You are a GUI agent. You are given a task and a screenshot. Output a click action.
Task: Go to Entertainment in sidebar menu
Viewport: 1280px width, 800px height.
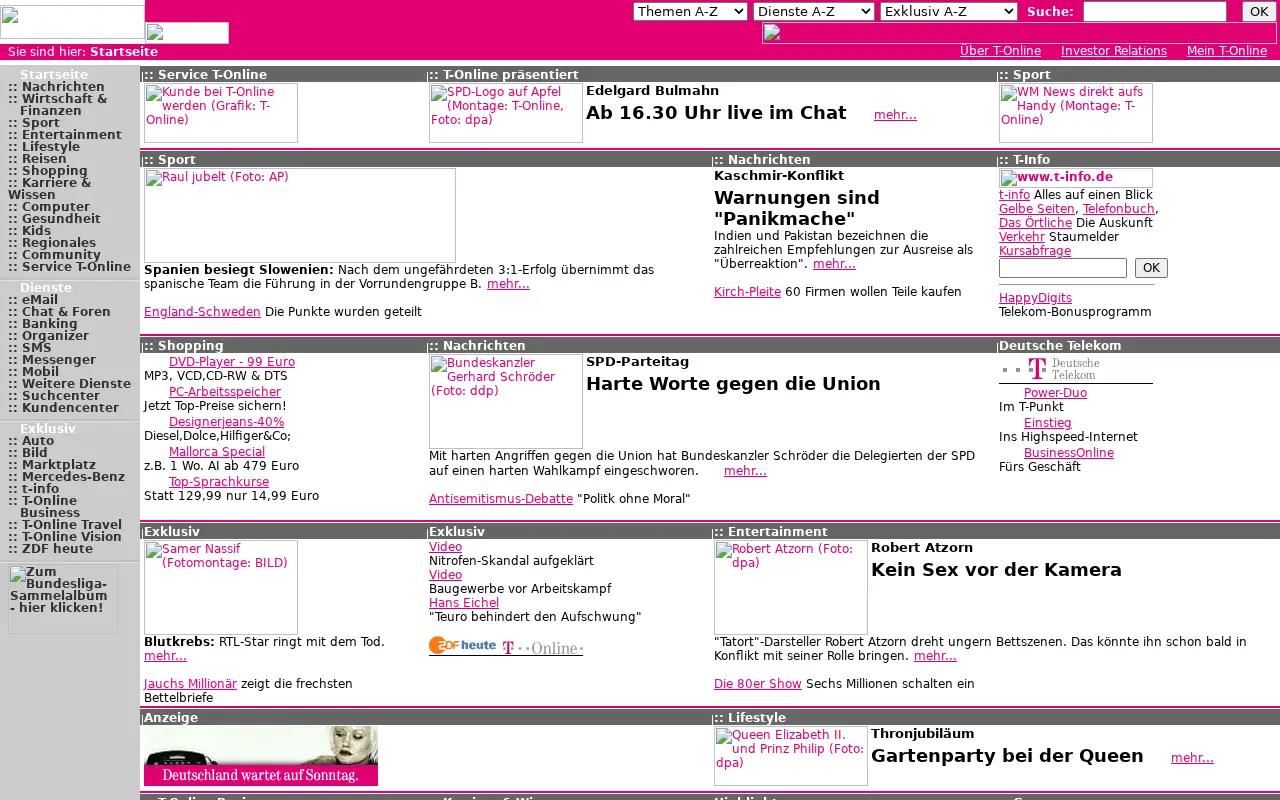point(72,135)
